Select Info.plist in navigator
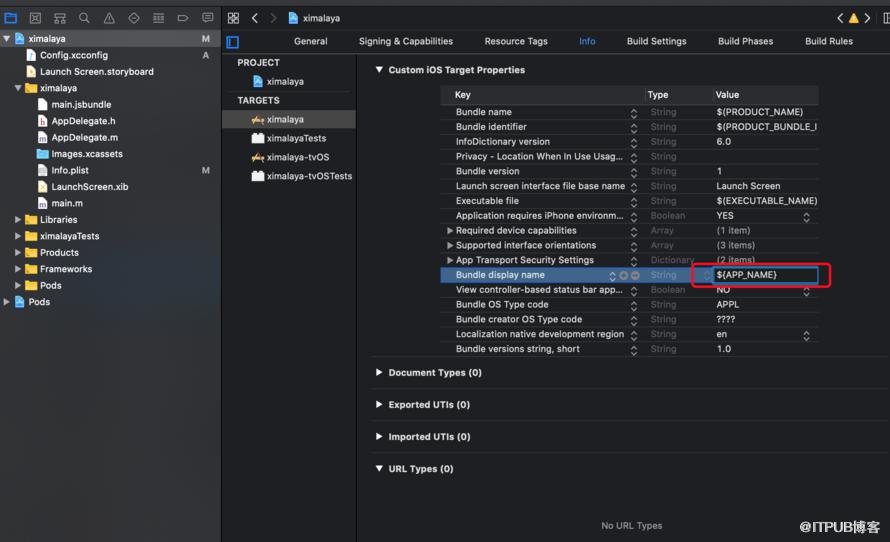The width and height of the screenshot is (890, 542). click(x=70, y=170)
